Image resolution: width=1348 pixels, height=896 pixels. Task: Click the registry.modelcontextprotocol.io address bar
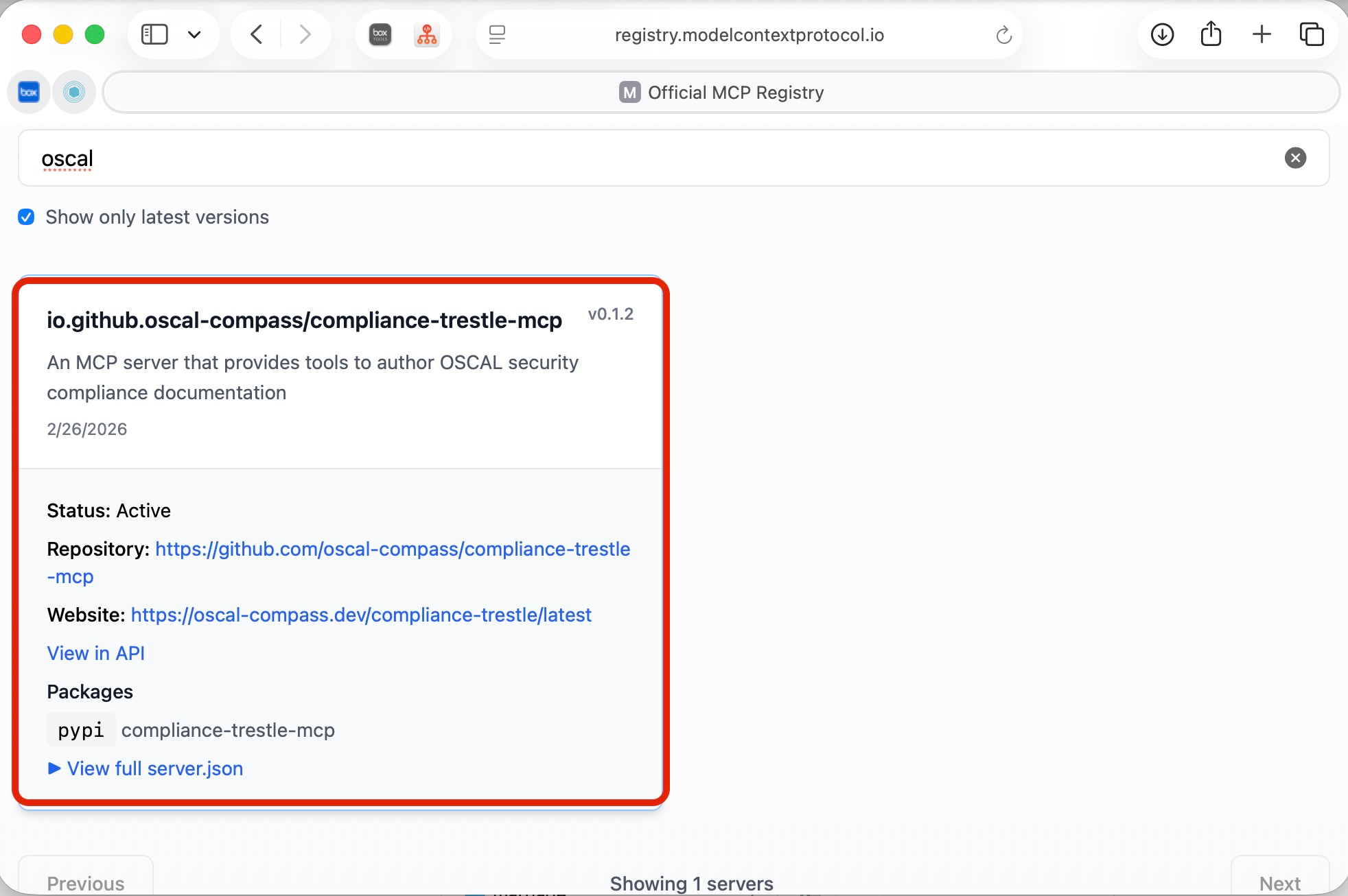[x=749, y=34]
